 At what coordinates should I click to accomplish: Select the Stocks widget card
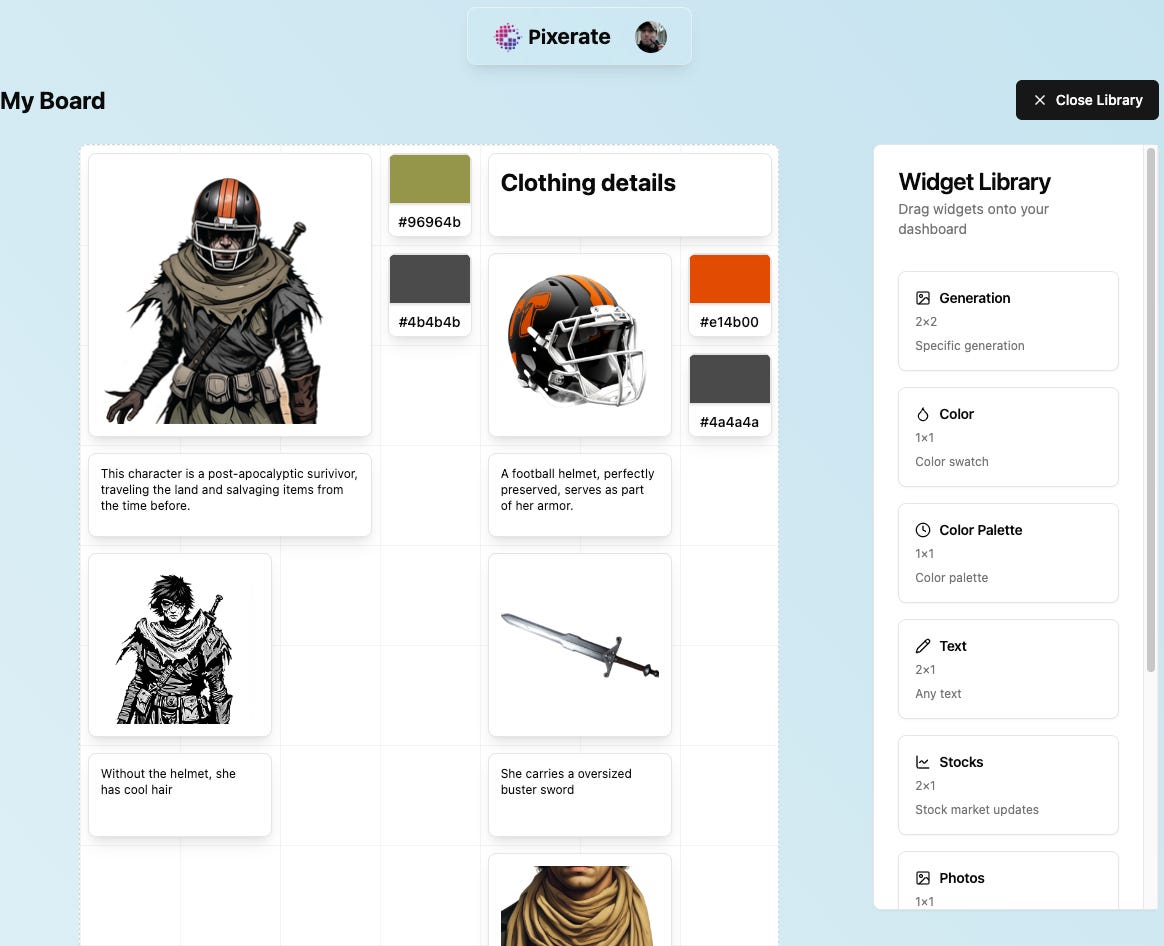[x=1008, y=785]
